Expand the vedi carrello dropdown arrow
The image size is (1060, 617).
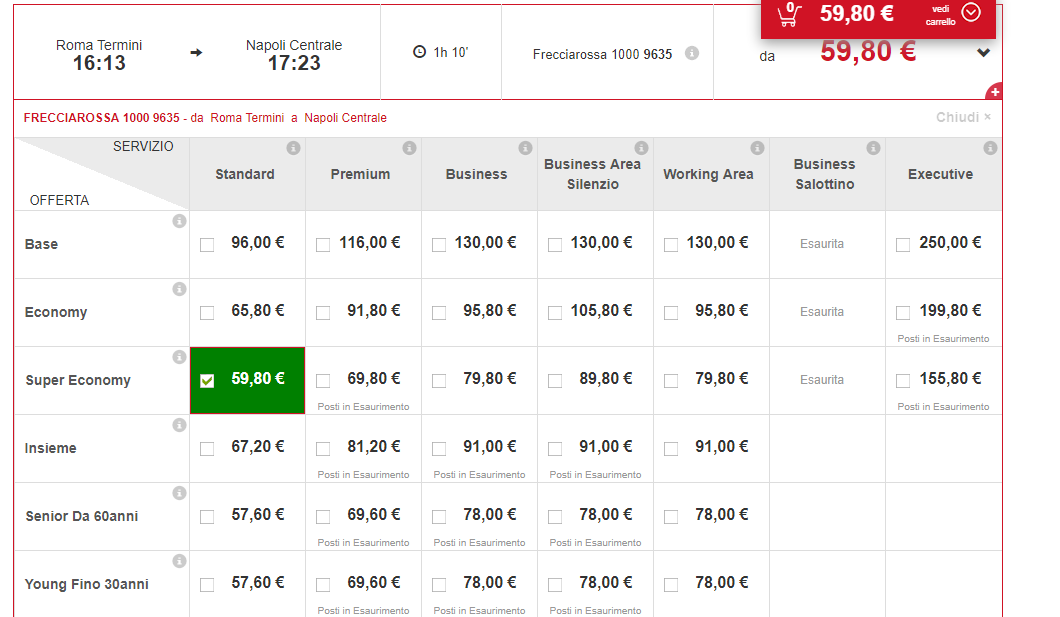[x=970, y=13]
